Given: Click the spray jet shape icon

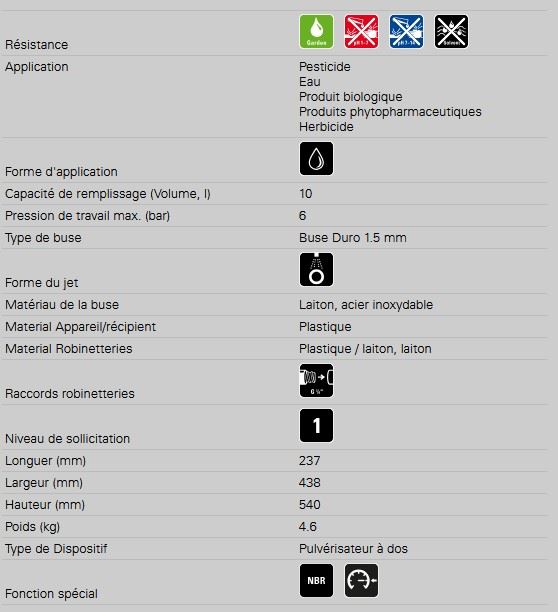Looking at the screenshot, I should pos(316,270).
